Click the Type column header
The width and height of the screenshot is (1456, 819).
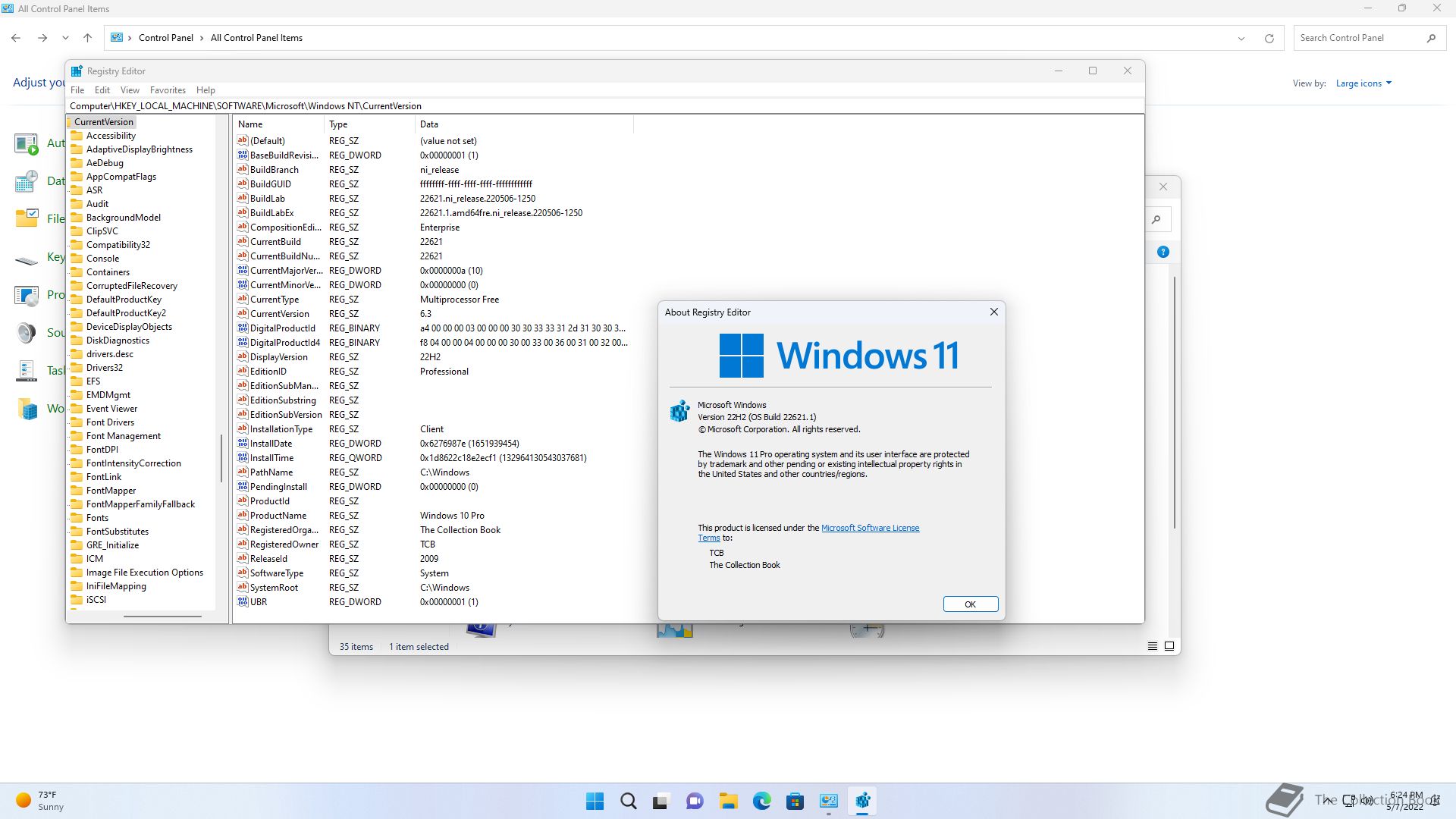369,124
